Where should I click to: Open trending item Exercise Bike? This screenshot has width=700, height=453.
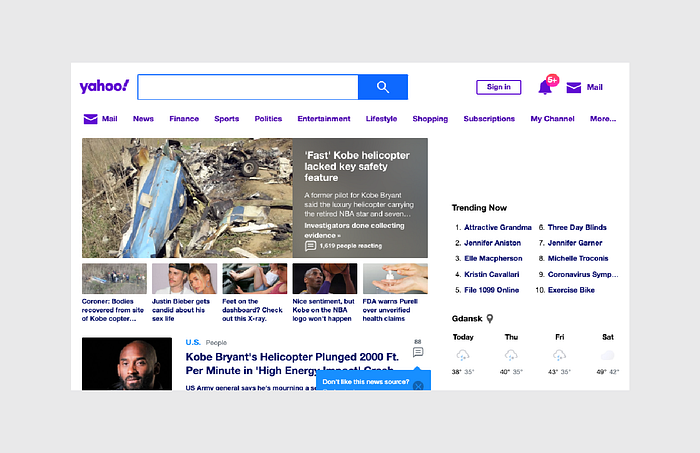tap(571, 290)
